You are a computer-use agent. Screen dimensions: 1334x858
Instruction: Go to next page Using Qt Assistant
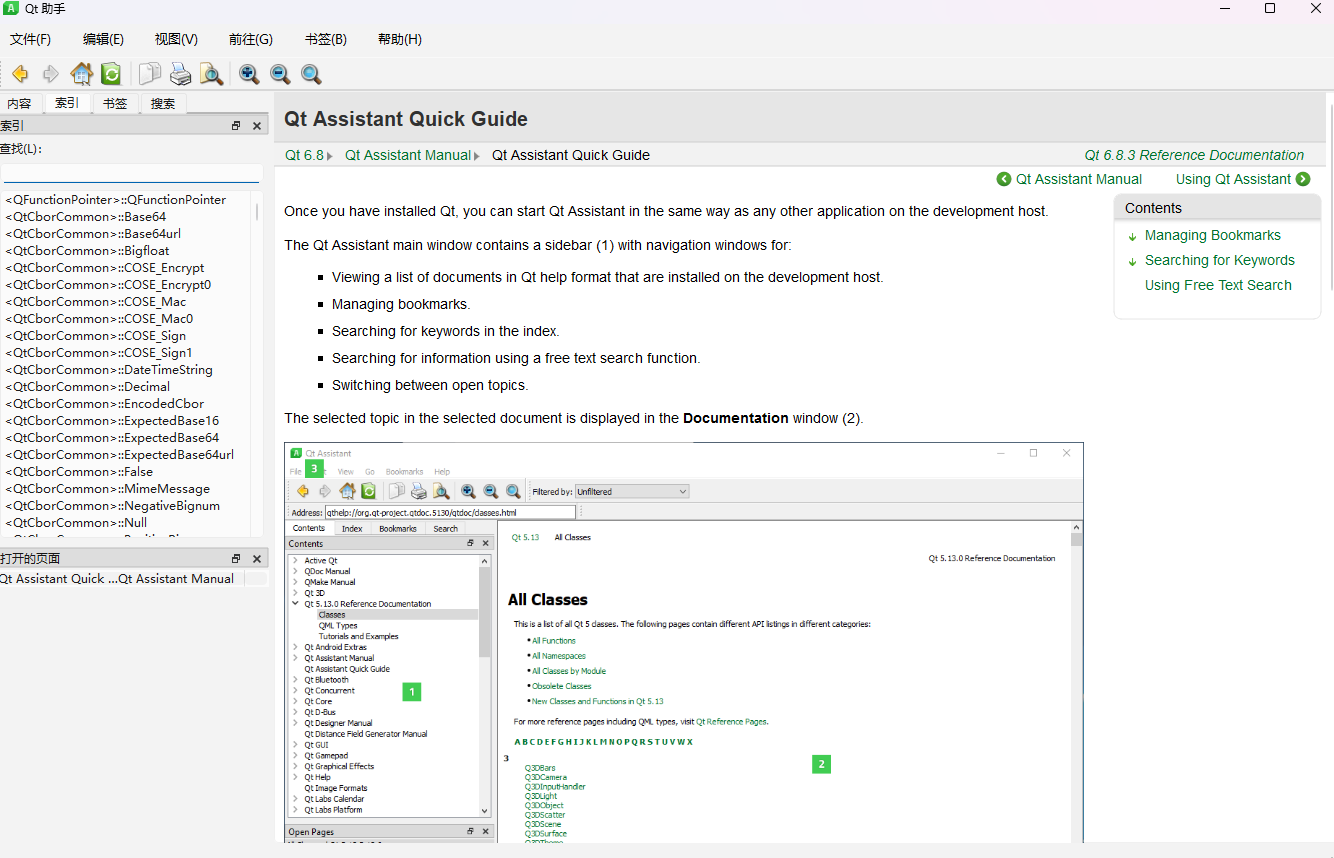1233,179
